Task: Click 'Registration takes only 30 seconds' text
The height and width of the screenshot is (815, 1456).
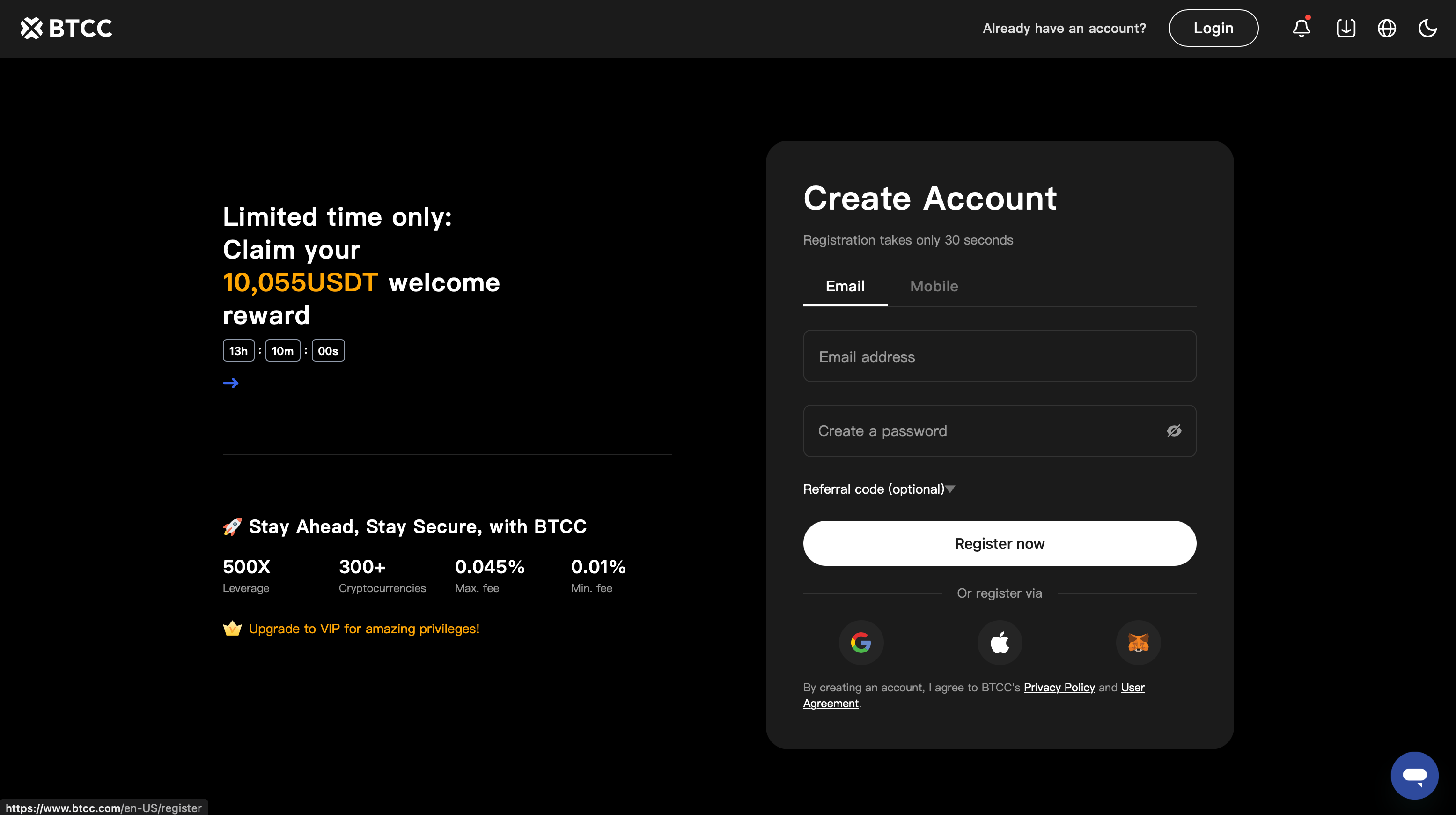Action: 908,240
